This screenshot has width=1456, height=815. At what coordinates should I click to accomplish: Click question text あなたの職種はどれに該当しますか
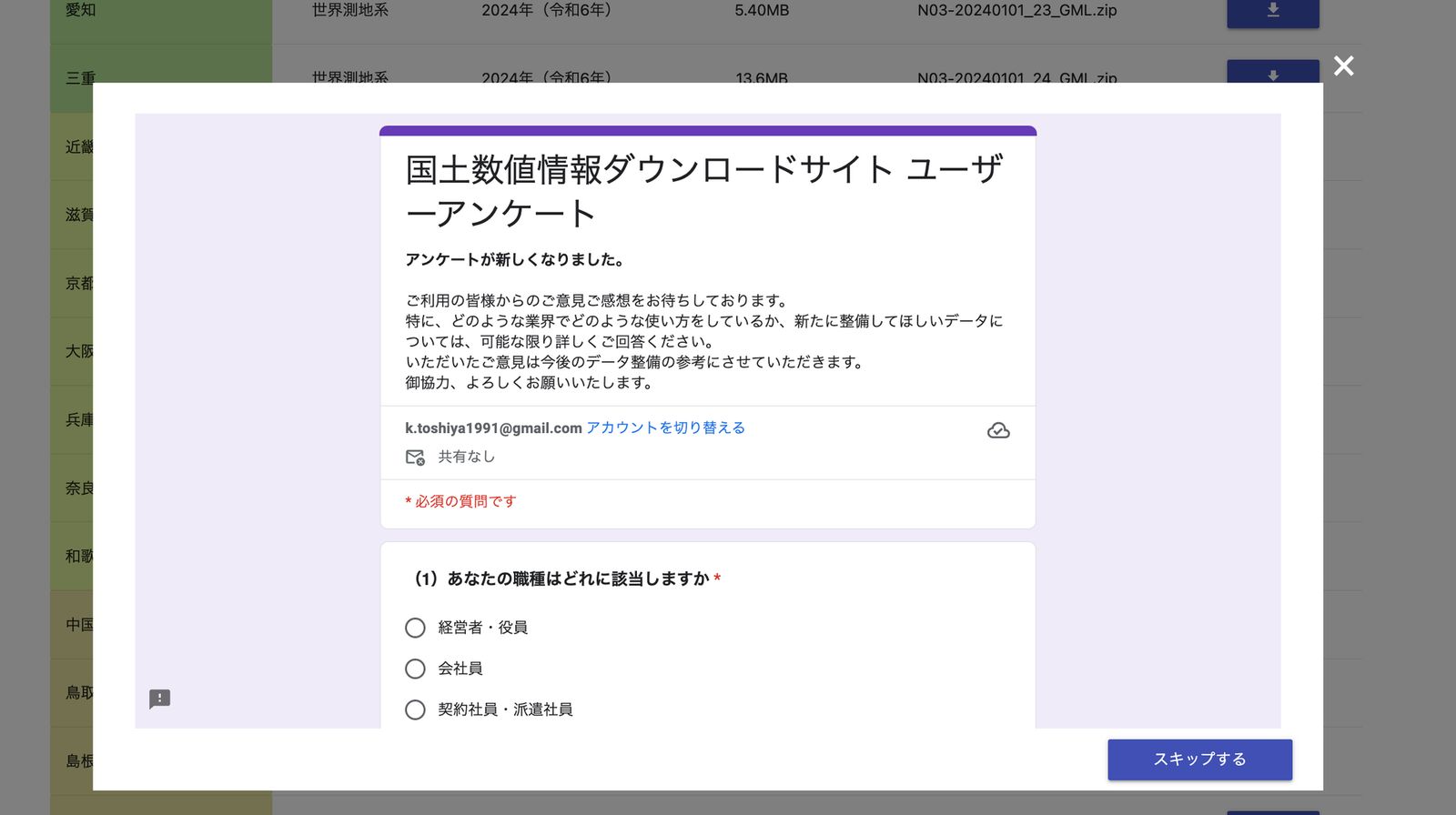pos(578,579)
